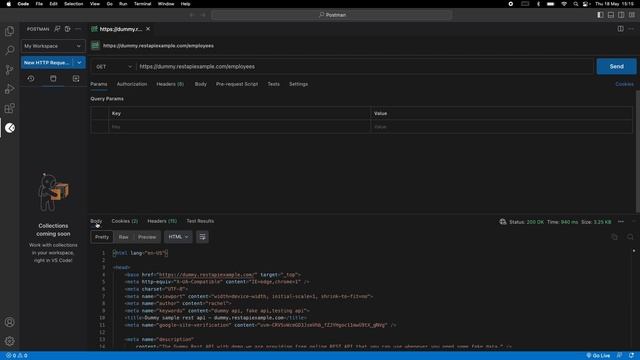
Task: Close the https://dummy.r... editor tab
Action: click(x=148, y=29)
